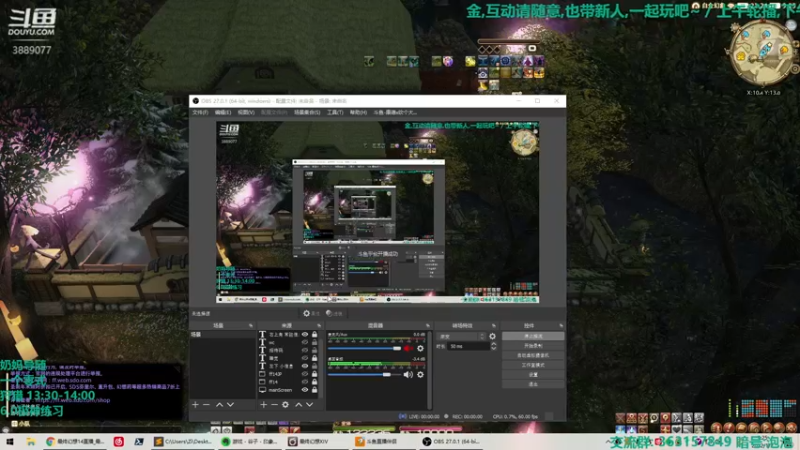Undock the Sources panel via its corner icon

[319, 326]
